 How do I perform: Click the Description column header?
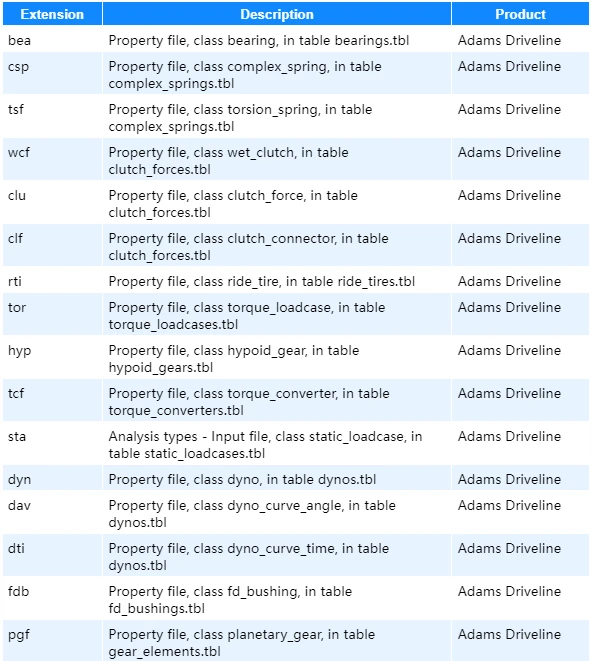pos(277,14)
